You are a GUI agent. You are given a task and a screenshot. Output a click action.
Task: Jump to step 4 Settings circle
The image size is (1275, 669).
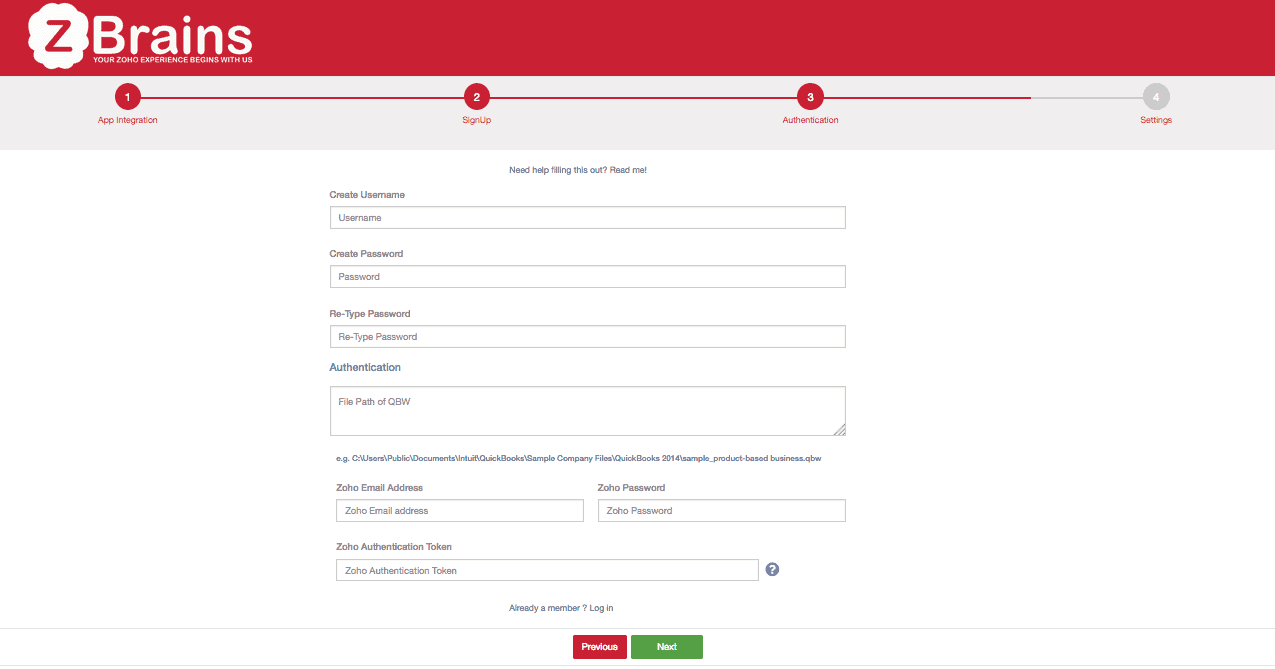1156,97
